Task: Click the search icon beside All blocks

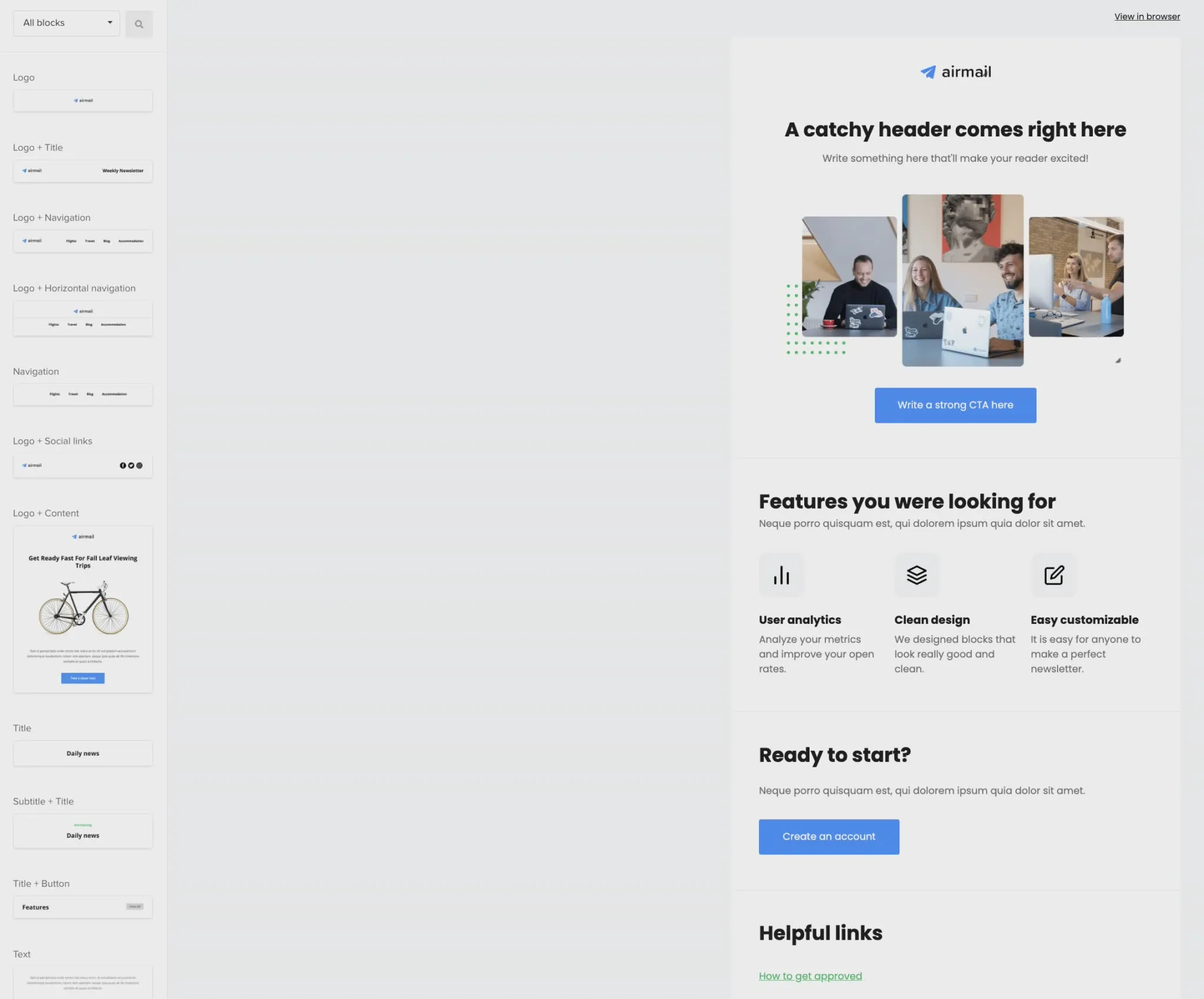Action: click(x=139, y=24)
